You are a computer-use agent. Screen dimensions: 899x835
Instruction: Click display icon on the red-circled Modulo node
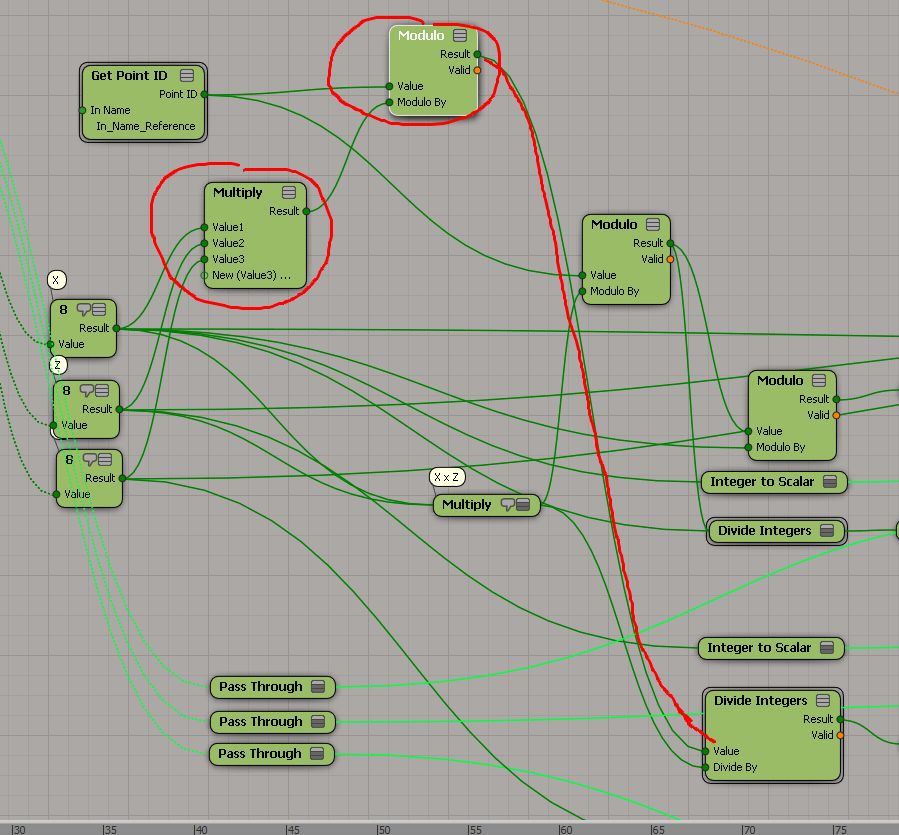460,36
